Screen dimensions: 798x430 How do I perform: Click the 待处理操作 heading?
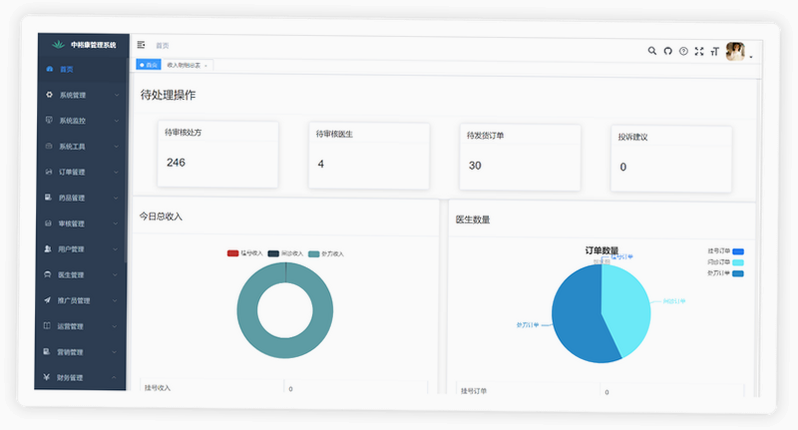[x=168, y=95]
